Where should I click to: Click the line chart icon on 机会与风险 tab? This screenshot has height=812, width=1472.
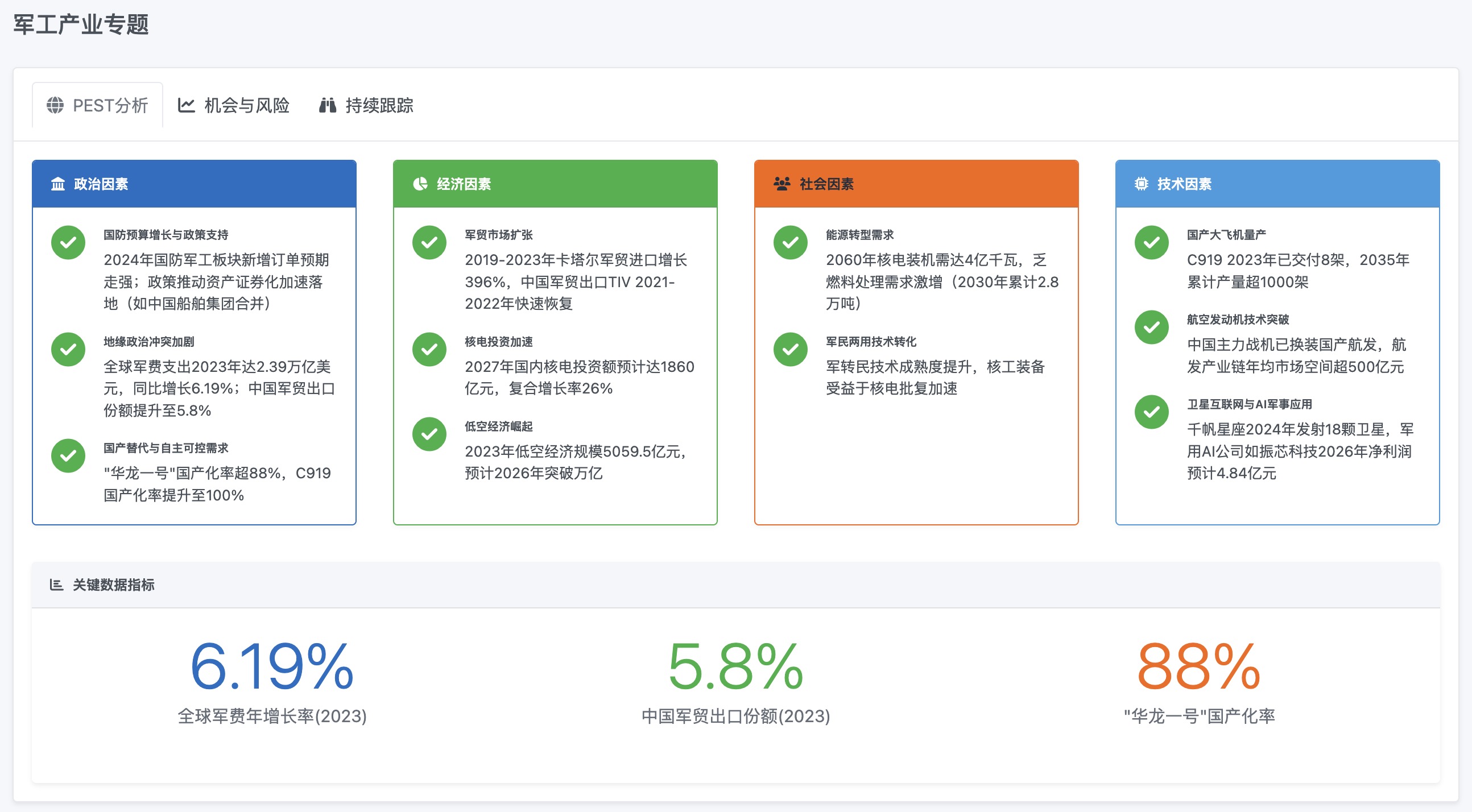(188, 105)
